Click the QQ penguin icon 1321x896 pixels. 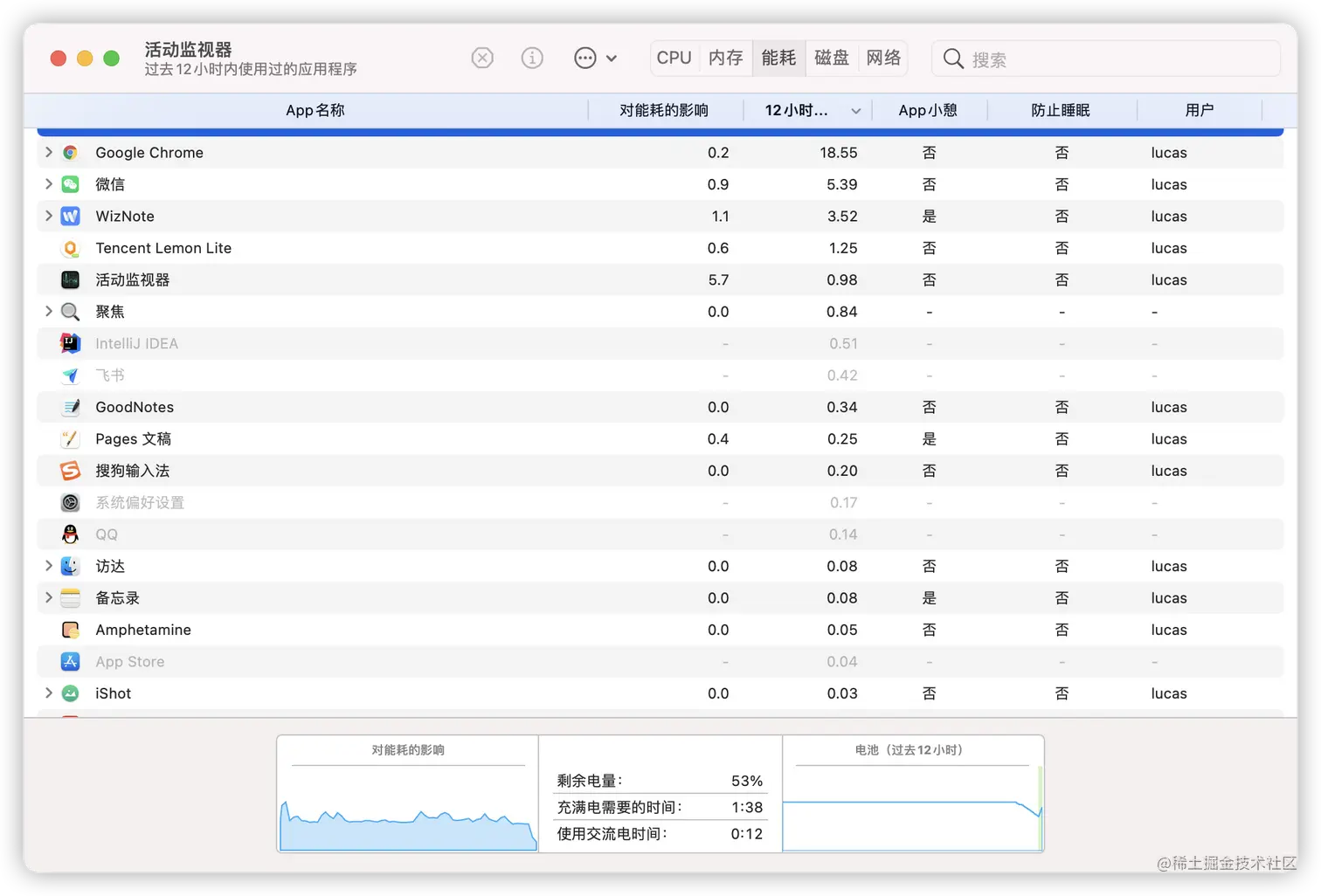(70, 534)
